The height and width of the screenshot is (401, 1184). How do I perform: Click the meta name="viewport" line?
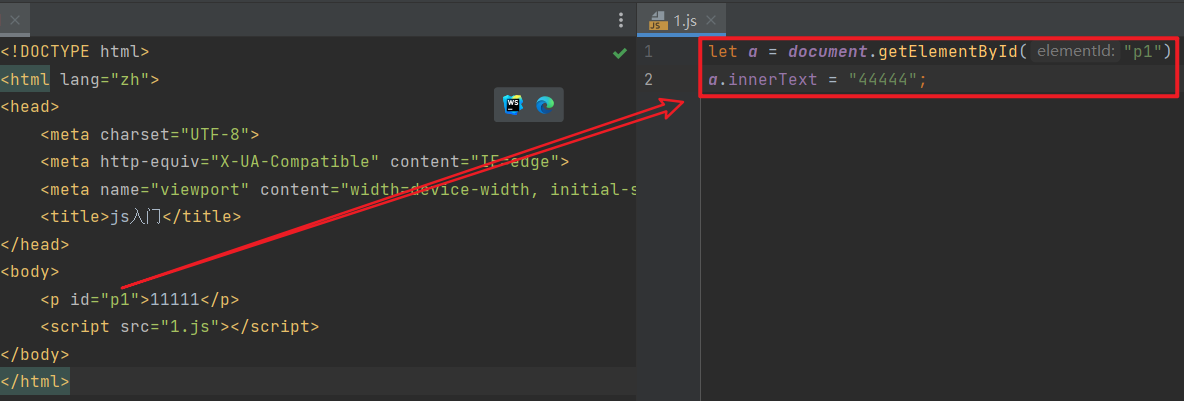tap(338, 189)
